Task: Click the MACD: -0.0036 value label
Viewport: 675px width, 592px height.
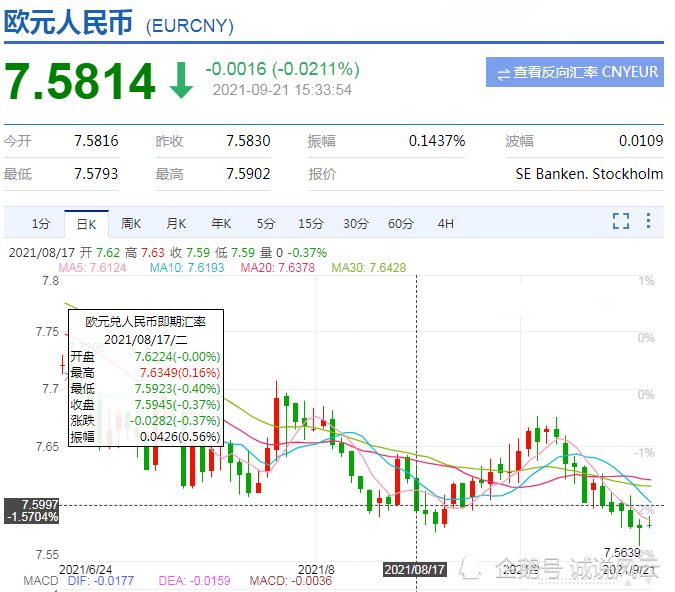Action: [291, 581]
